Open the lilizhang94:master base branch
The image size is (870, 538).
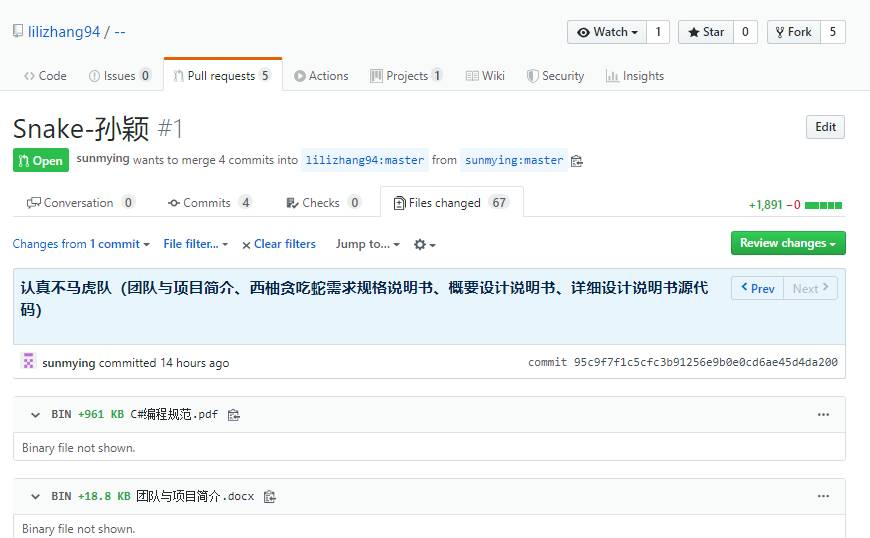(365, 160)
